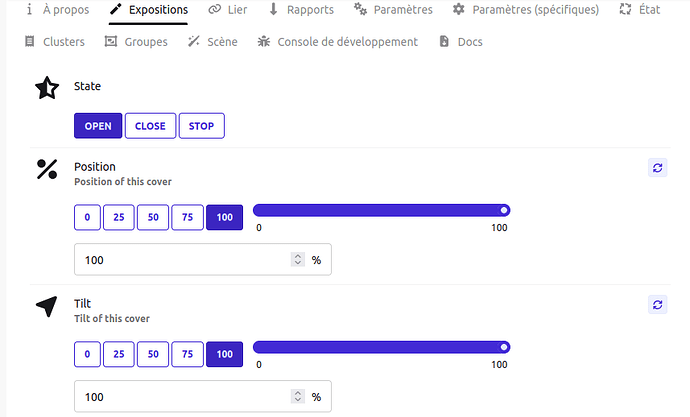Set Position preset to 50

click(x=153, y=217)
